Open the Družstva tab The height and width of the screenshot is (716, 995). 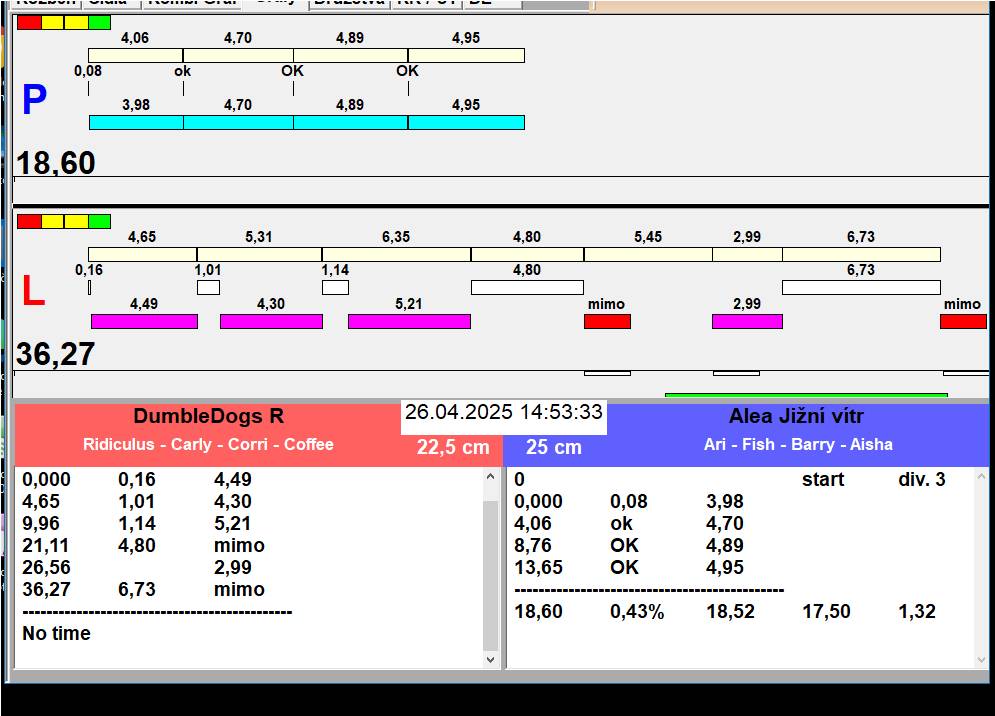point(348,3)
